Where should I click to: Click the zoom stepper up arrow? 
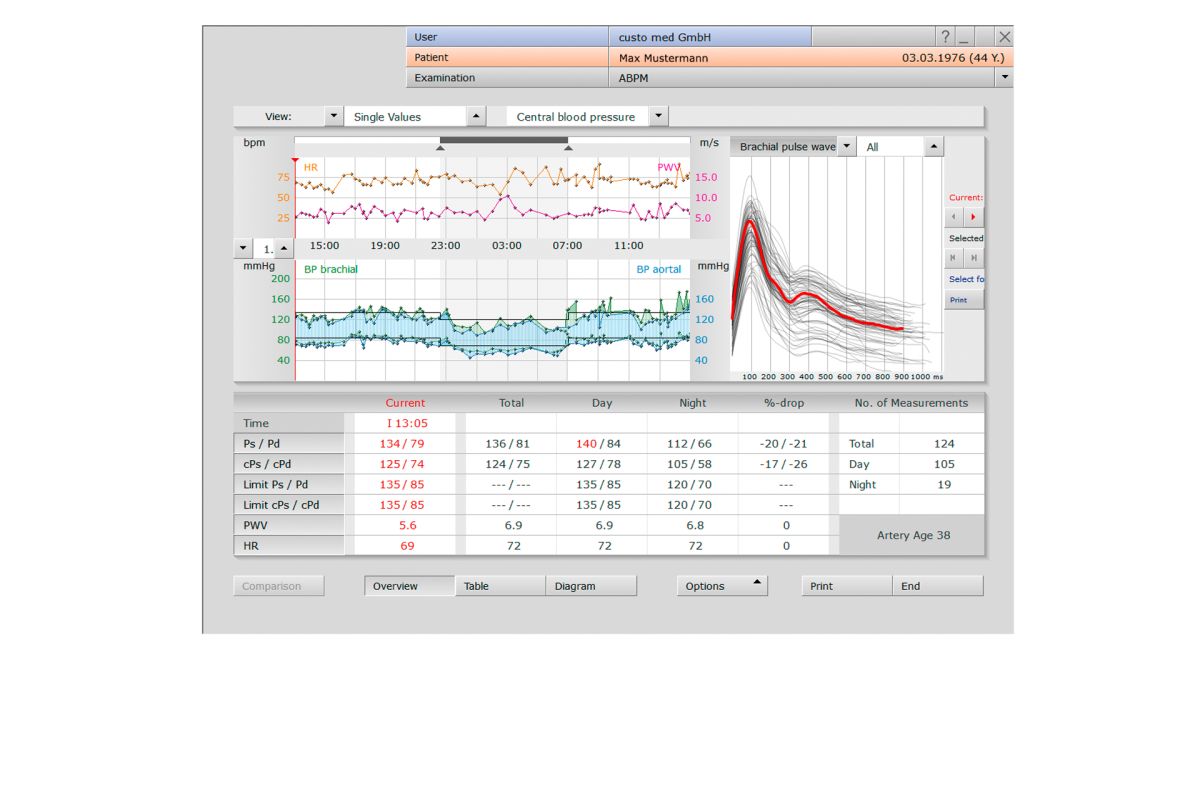pos(284,248)
